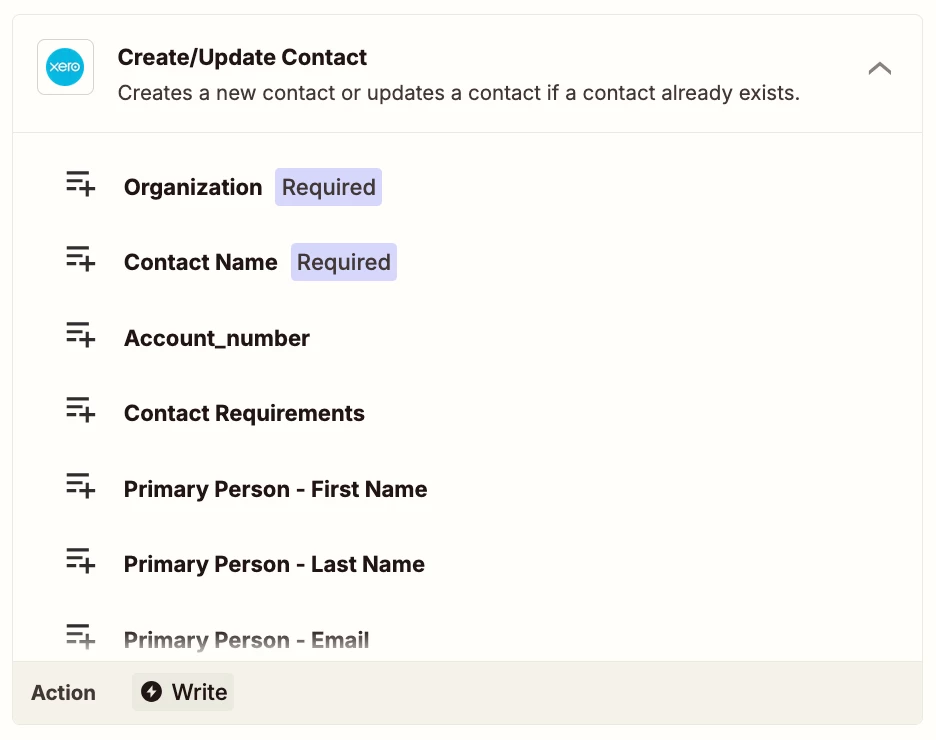
Task: Click the add-field icon beside Contact Requirements
Action: (x=81, y=409)
